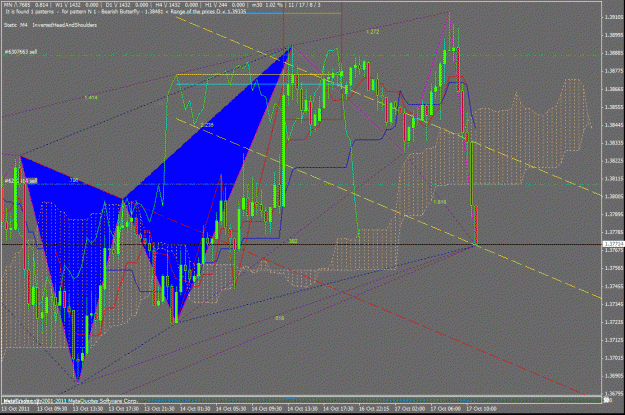
Task: Click the 14 Oct 13:30 time label
Action: tap(302, 409)
